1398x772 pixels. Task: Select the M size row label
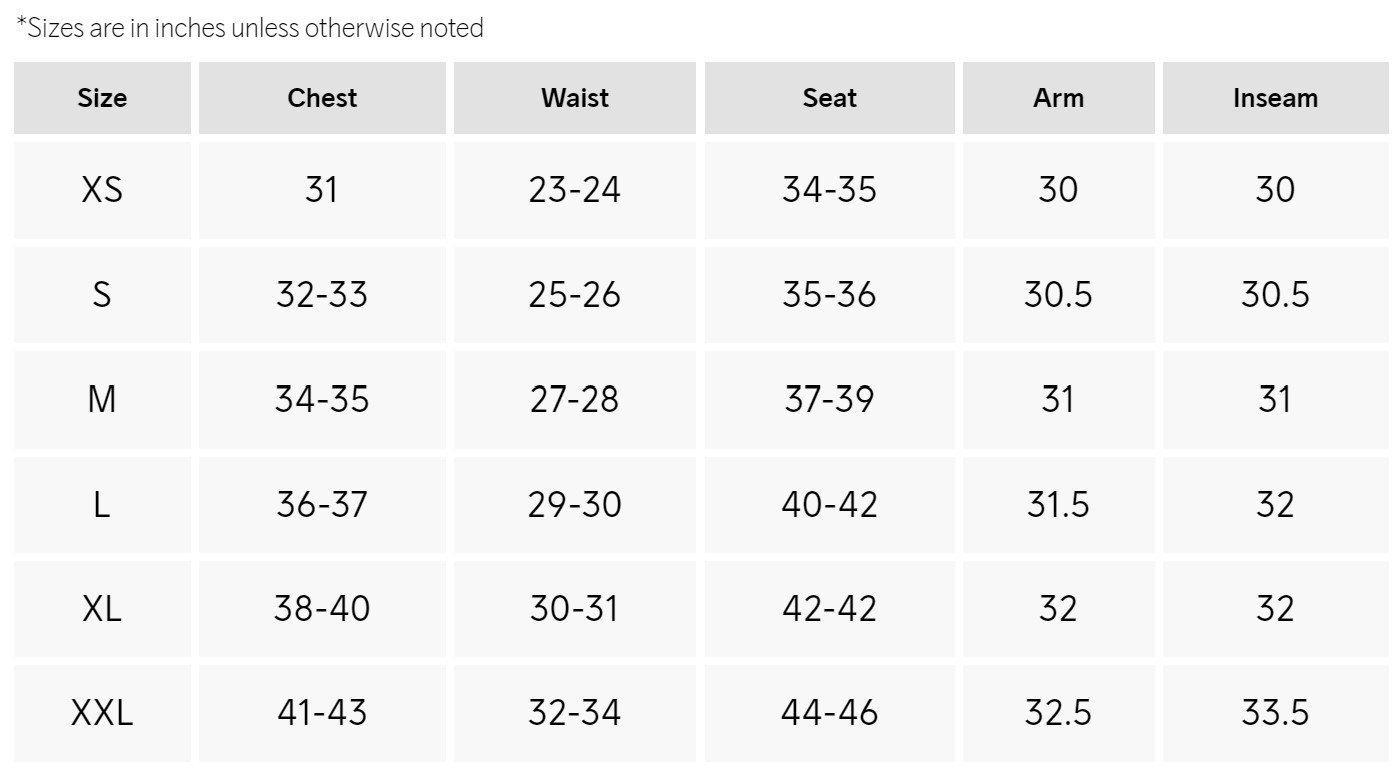coord(102,399)
